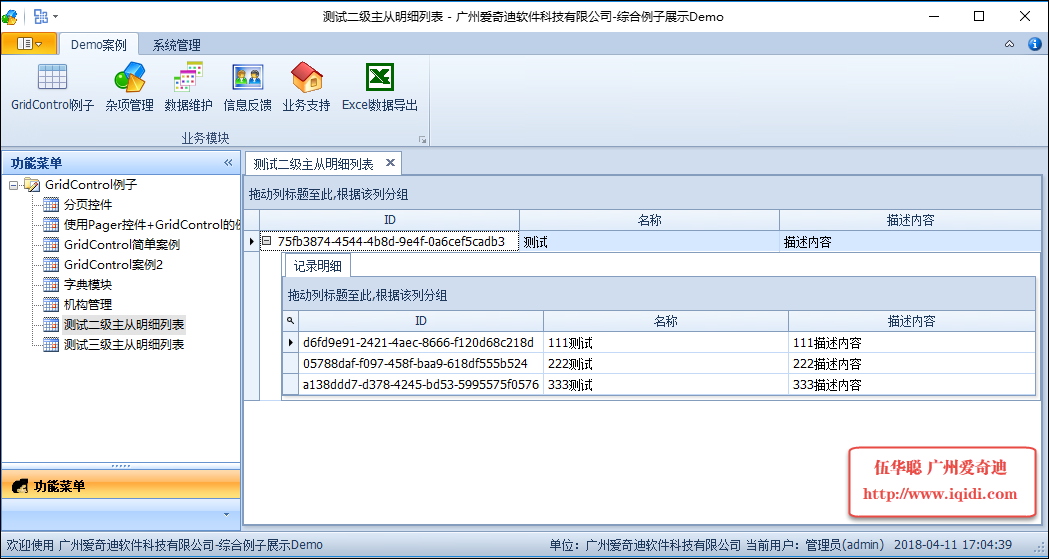Viewport: 1049px width, 559px height.
Task: Collapse the ribbon with the up chevron
Action: (x=1010, y=44)
